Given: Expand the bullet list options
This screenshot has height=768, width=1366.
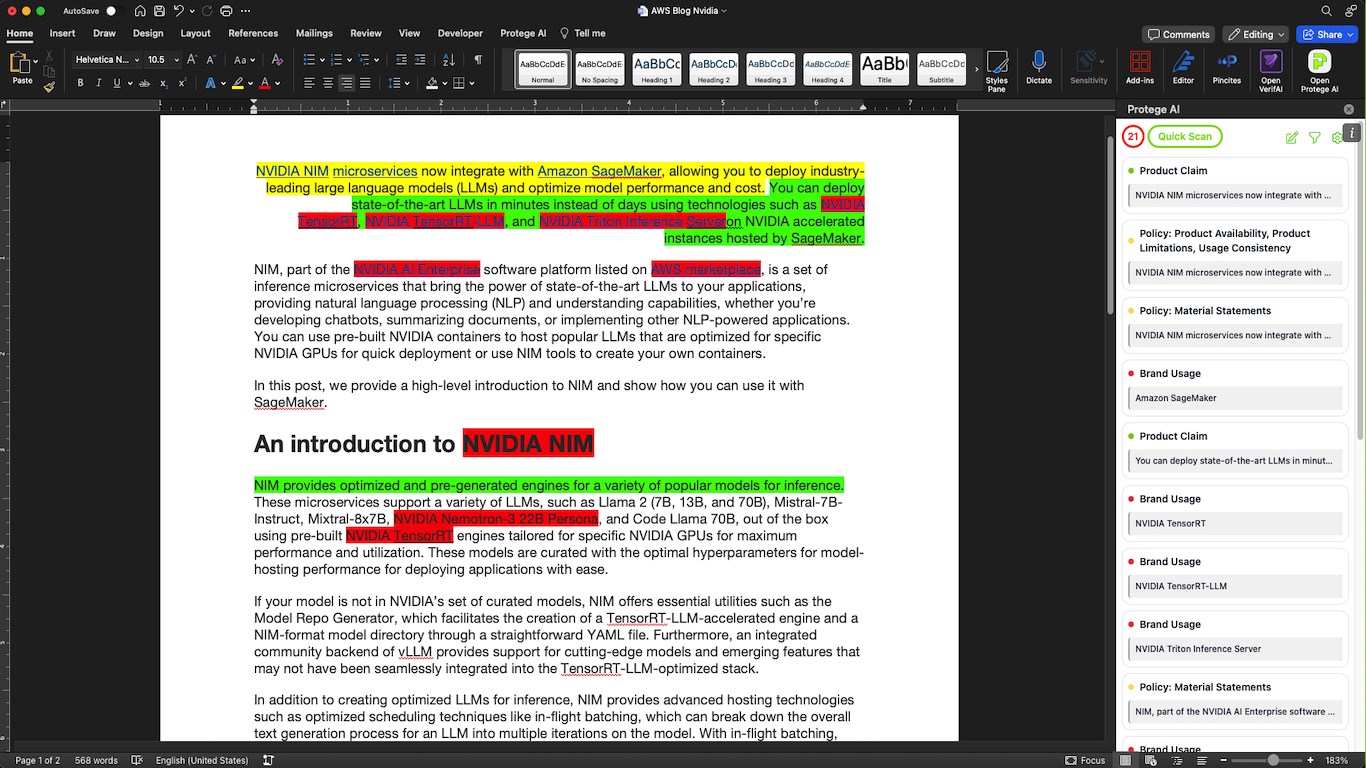Looking at the screenshot, I should point(321,60).
